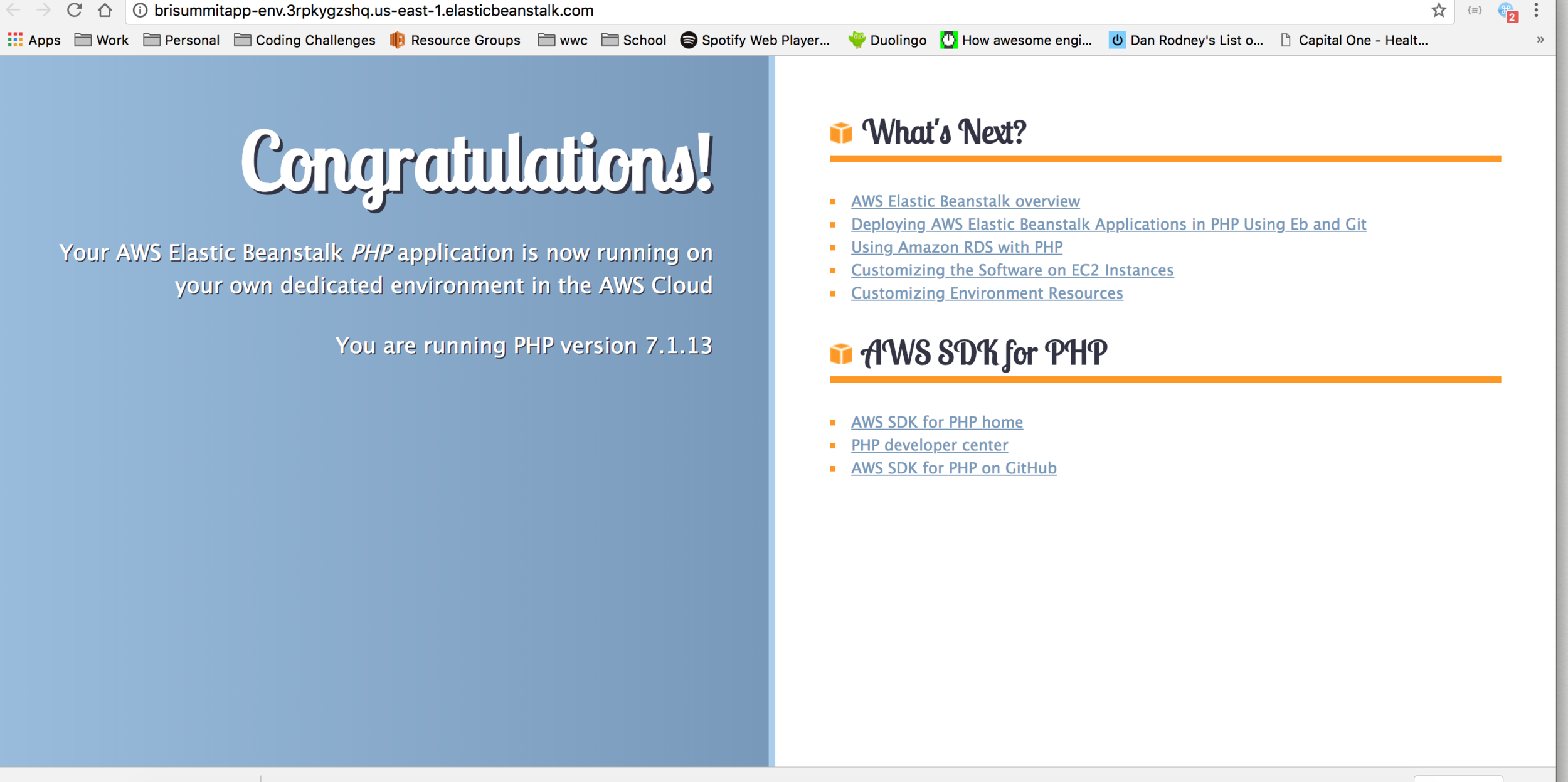Open Capital One bookmark
Screen dimensions: 1568x782
coord(1355,40)
